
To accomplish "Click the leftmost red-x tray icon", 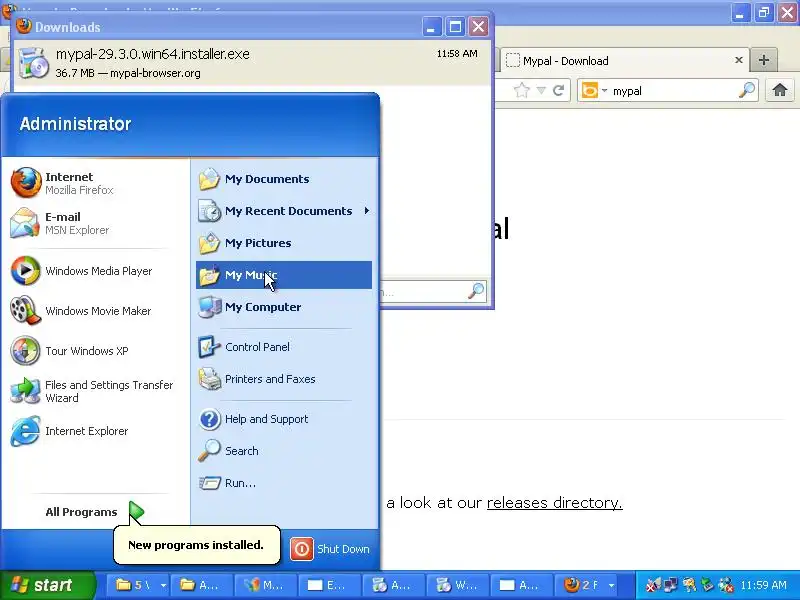I will 653,585.
